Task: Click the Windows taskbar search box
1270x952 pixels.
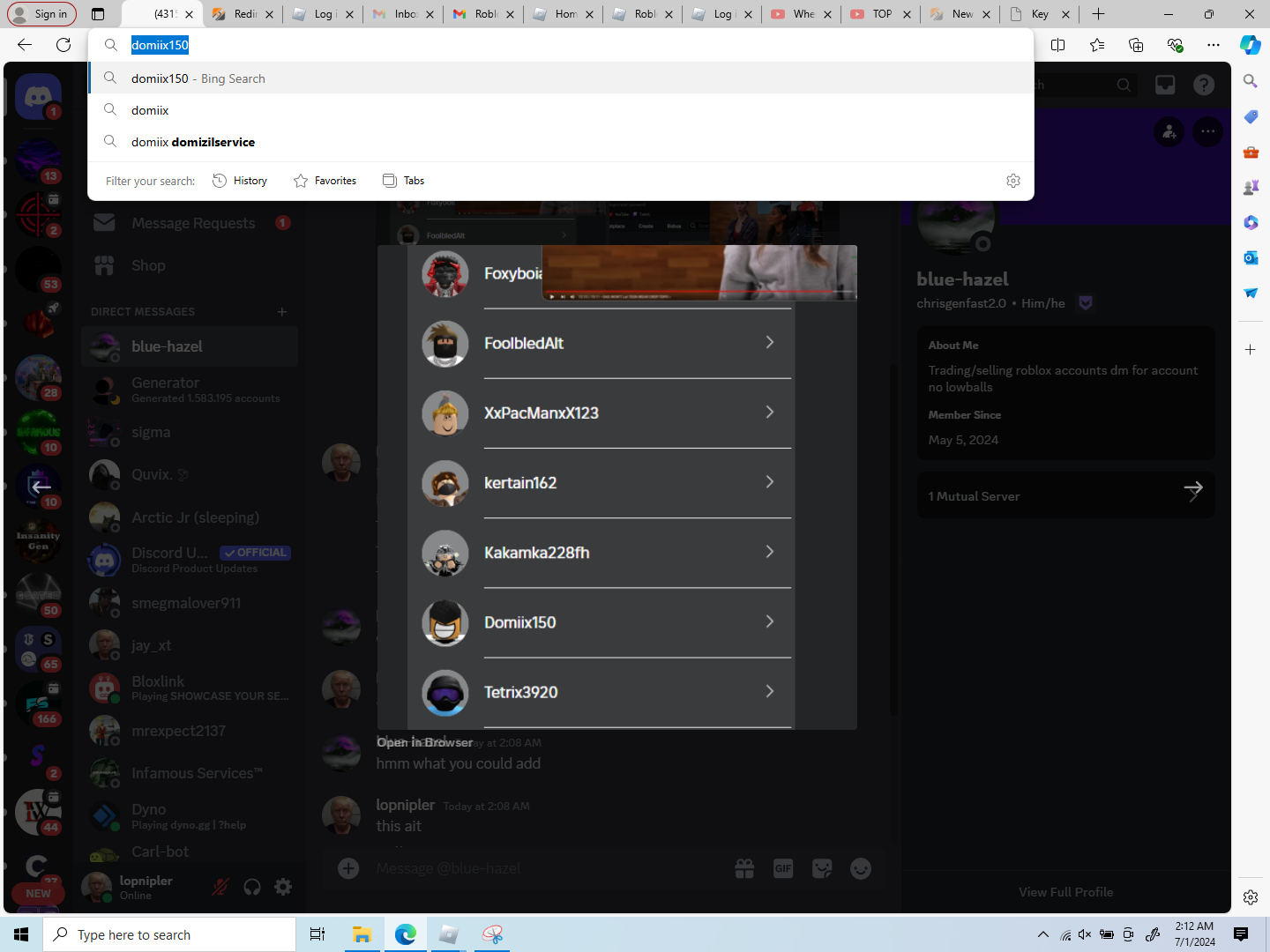Action: tap(169, 934)
